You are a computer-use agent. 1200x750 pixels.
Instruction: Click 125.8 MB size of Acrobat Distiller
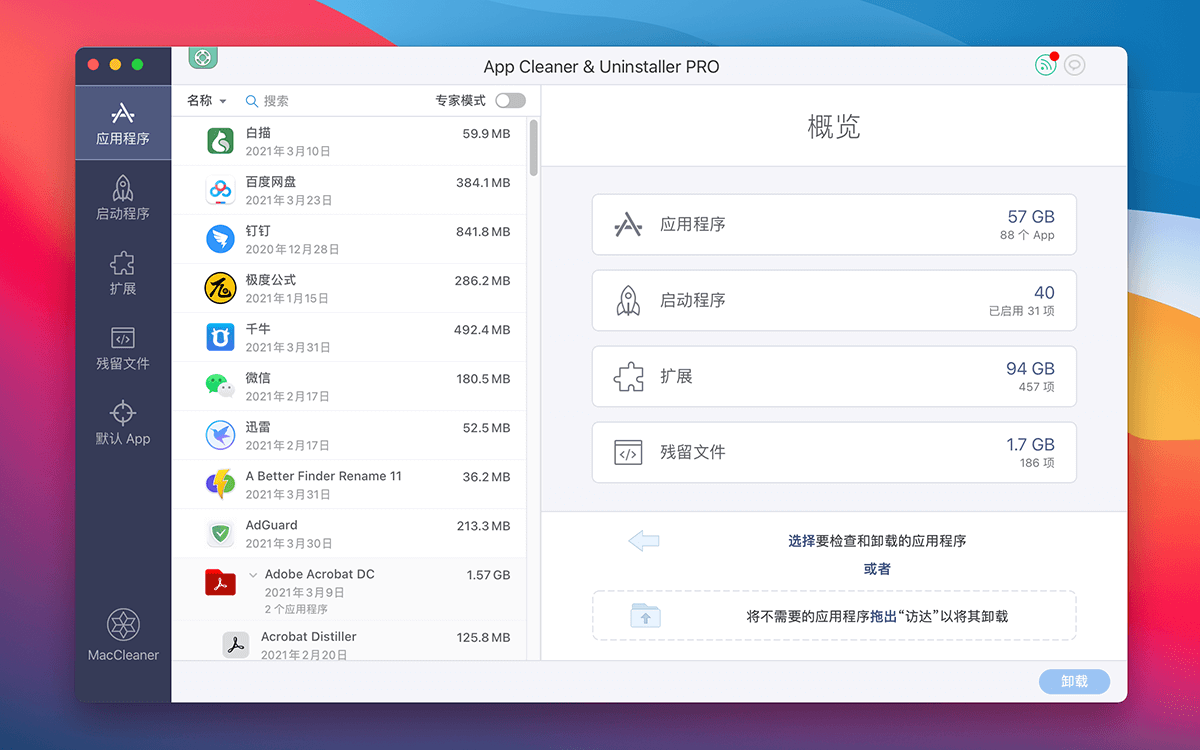point(483,636)
